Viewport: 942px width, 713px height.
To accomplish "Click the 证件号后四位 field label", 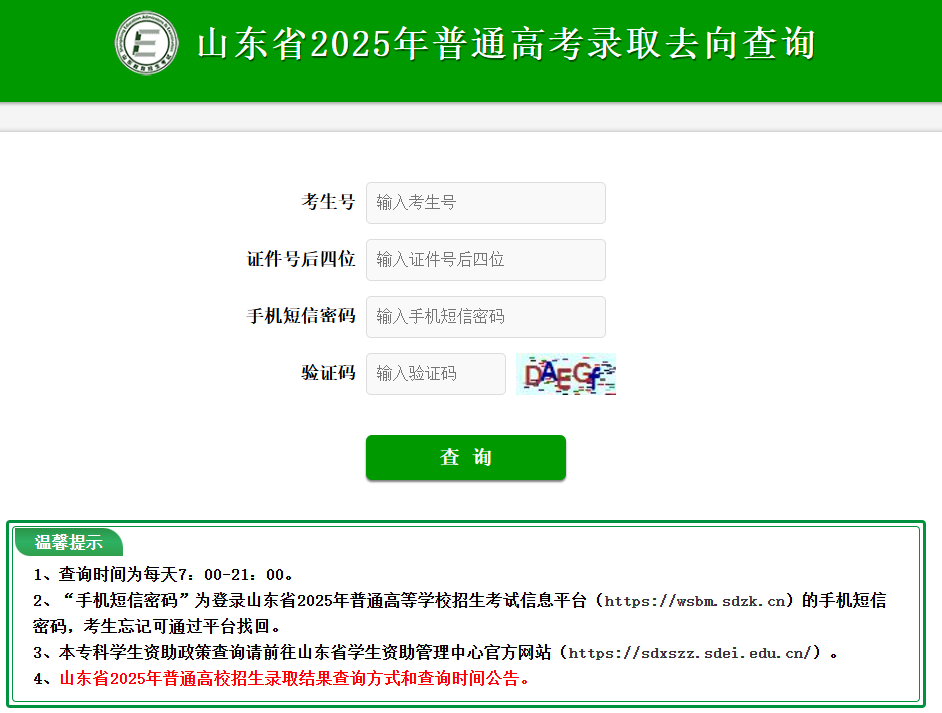I will (301, 259).
